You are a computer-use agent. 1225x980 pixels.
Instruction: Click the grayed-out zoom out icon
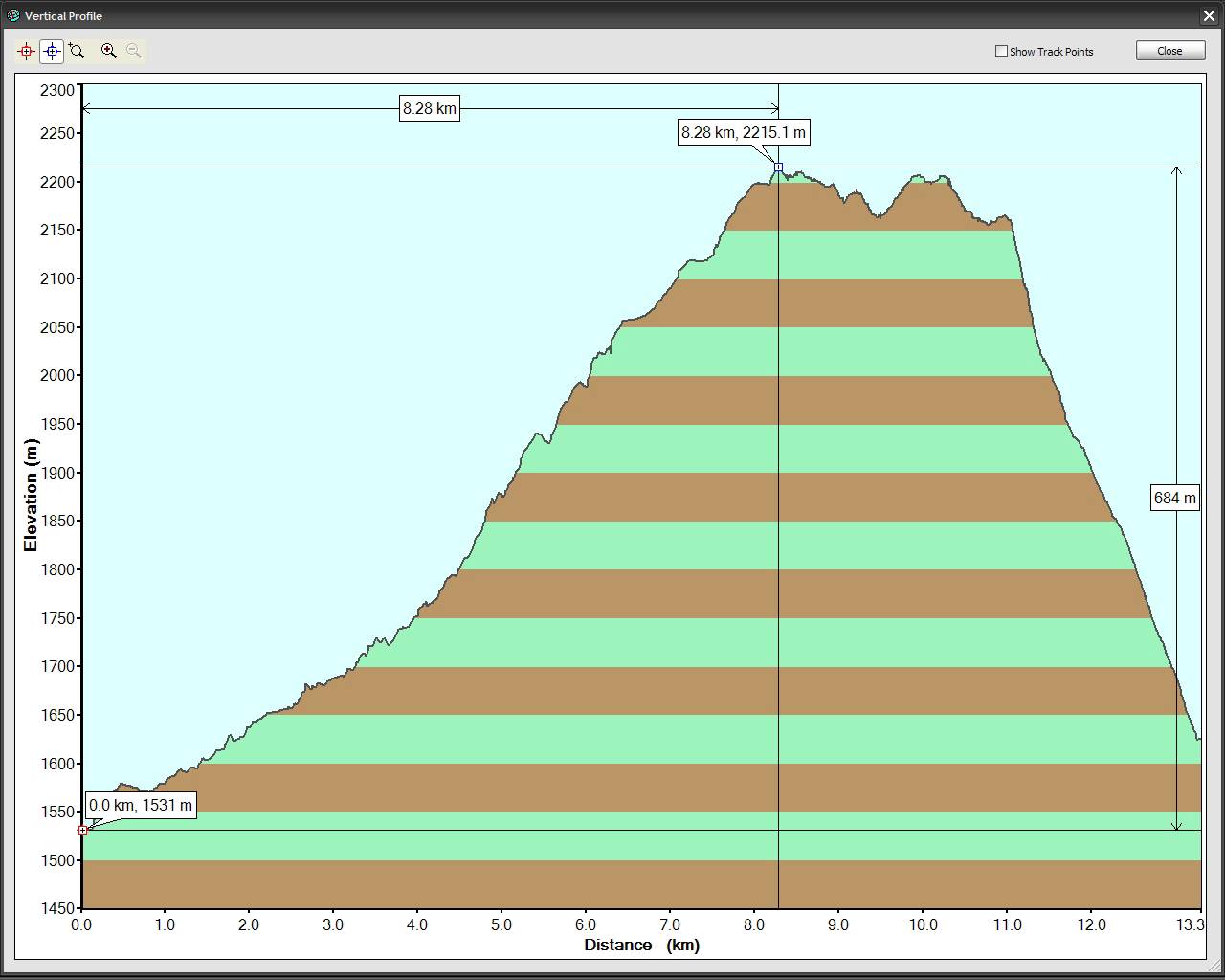(134, 52)
